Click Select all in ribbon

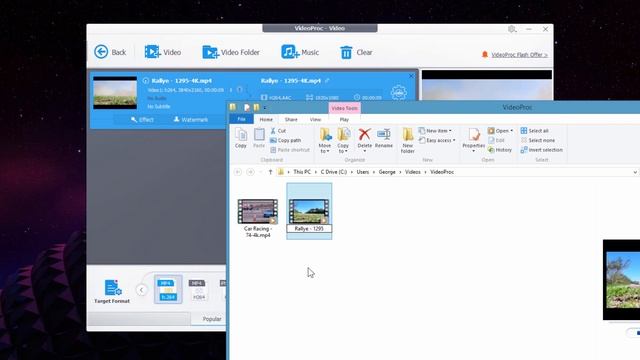click(x=534, y=131)
